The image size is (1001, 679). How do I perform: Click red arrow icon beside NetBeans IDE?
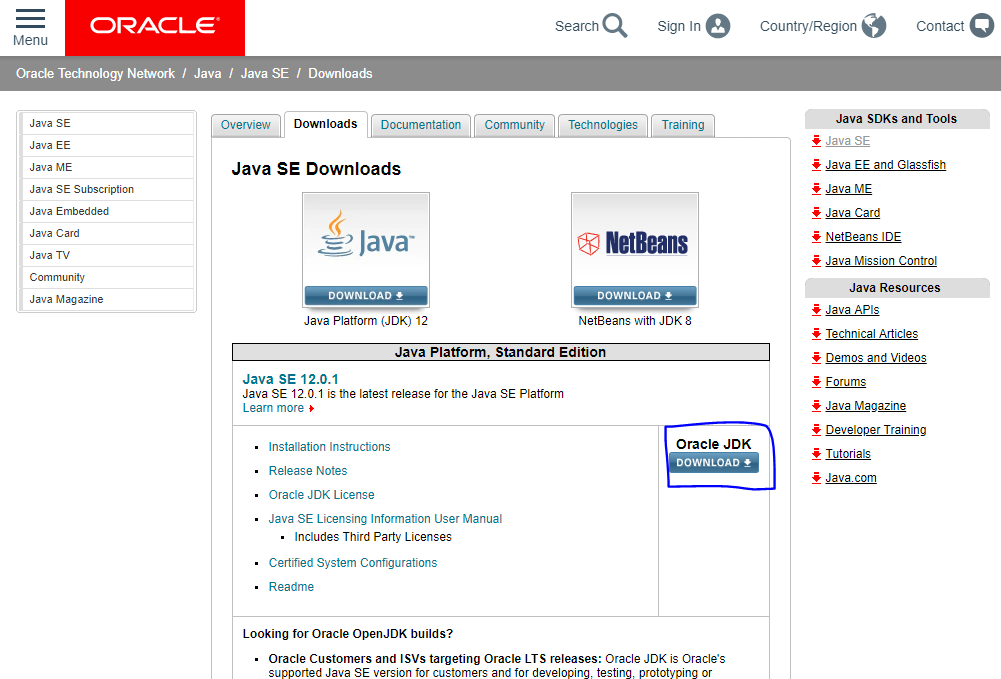[x=816, y=237]
